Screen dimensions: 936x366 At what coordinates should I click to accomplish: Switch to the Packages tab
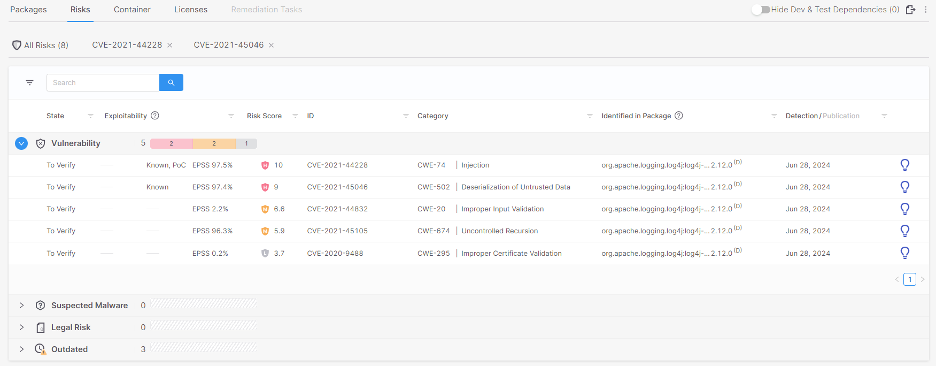pos(29,10)
